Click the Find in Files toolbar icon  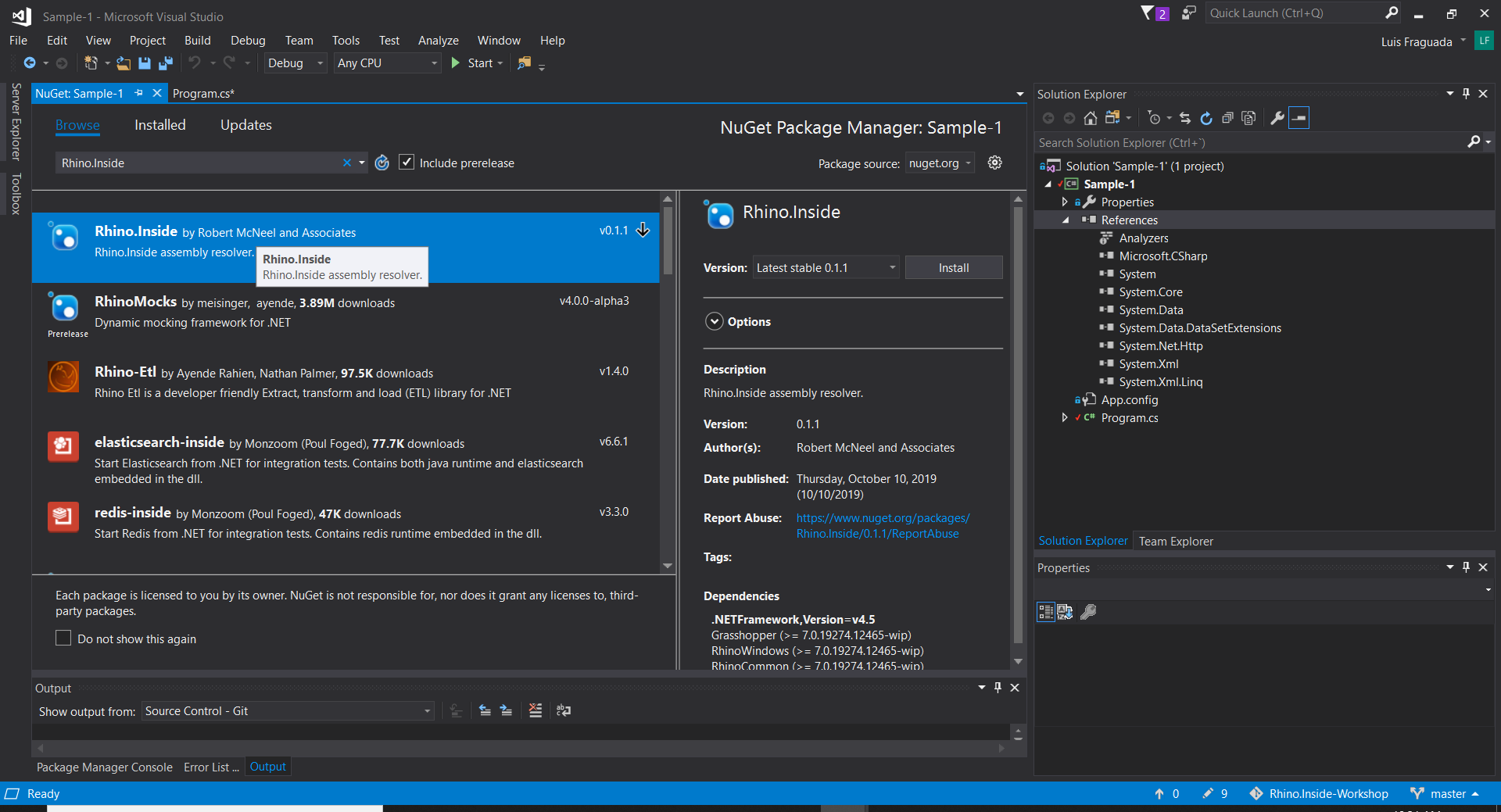click(525, 63)
